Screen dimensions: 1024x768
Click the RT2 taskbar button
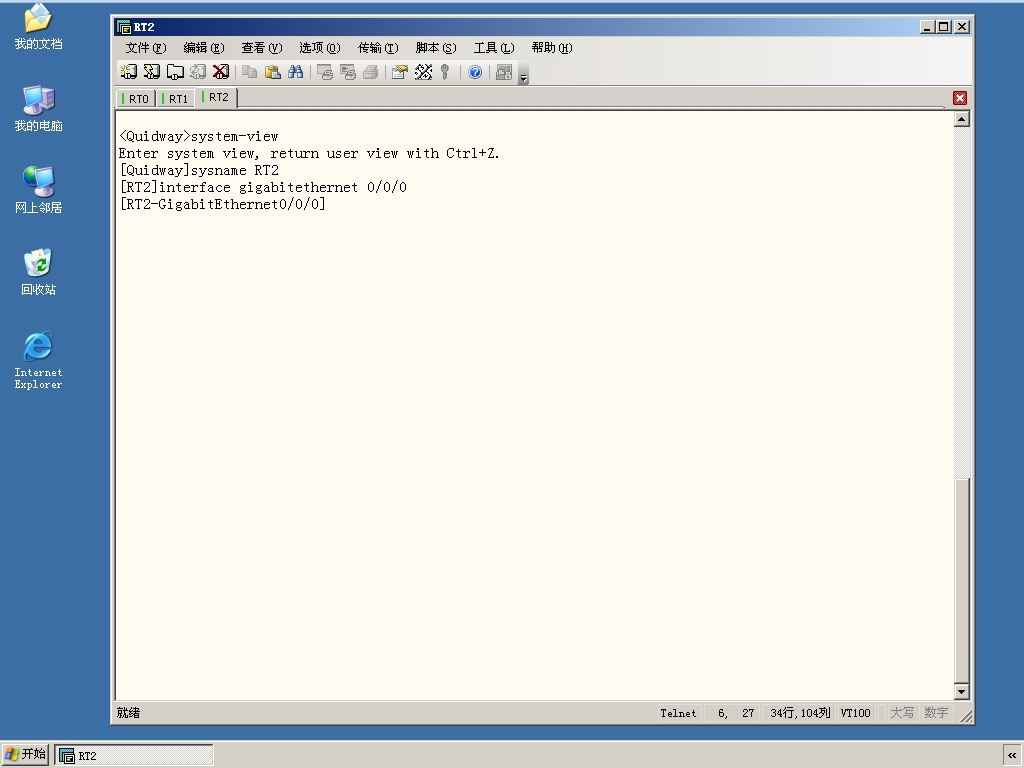tap(134, 755)
